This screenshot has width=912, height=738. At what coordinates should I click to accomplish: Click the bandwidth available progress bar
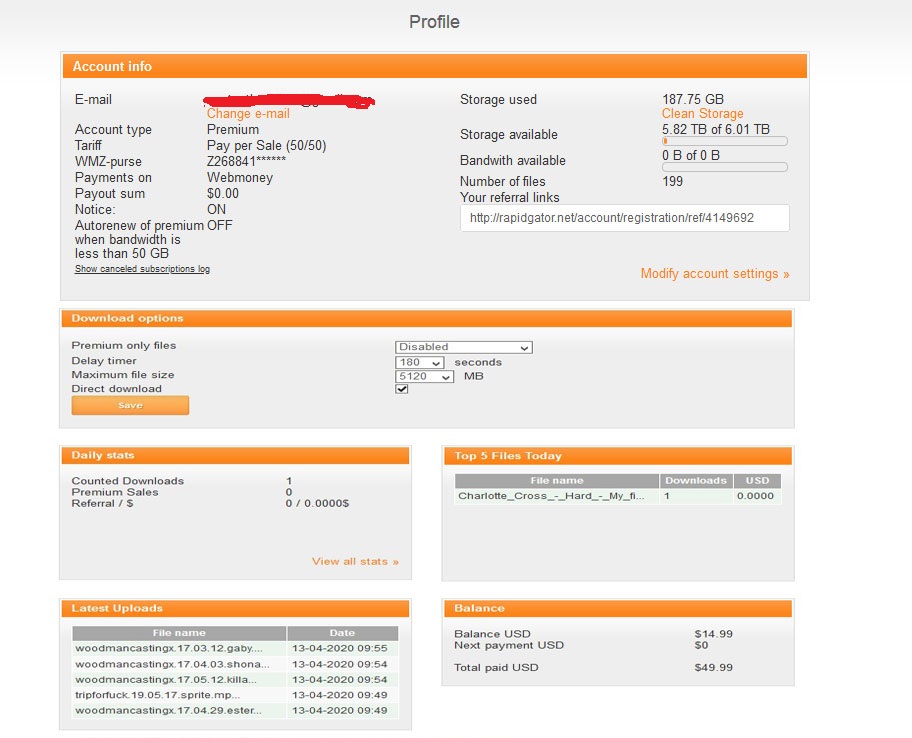[724, 167]
